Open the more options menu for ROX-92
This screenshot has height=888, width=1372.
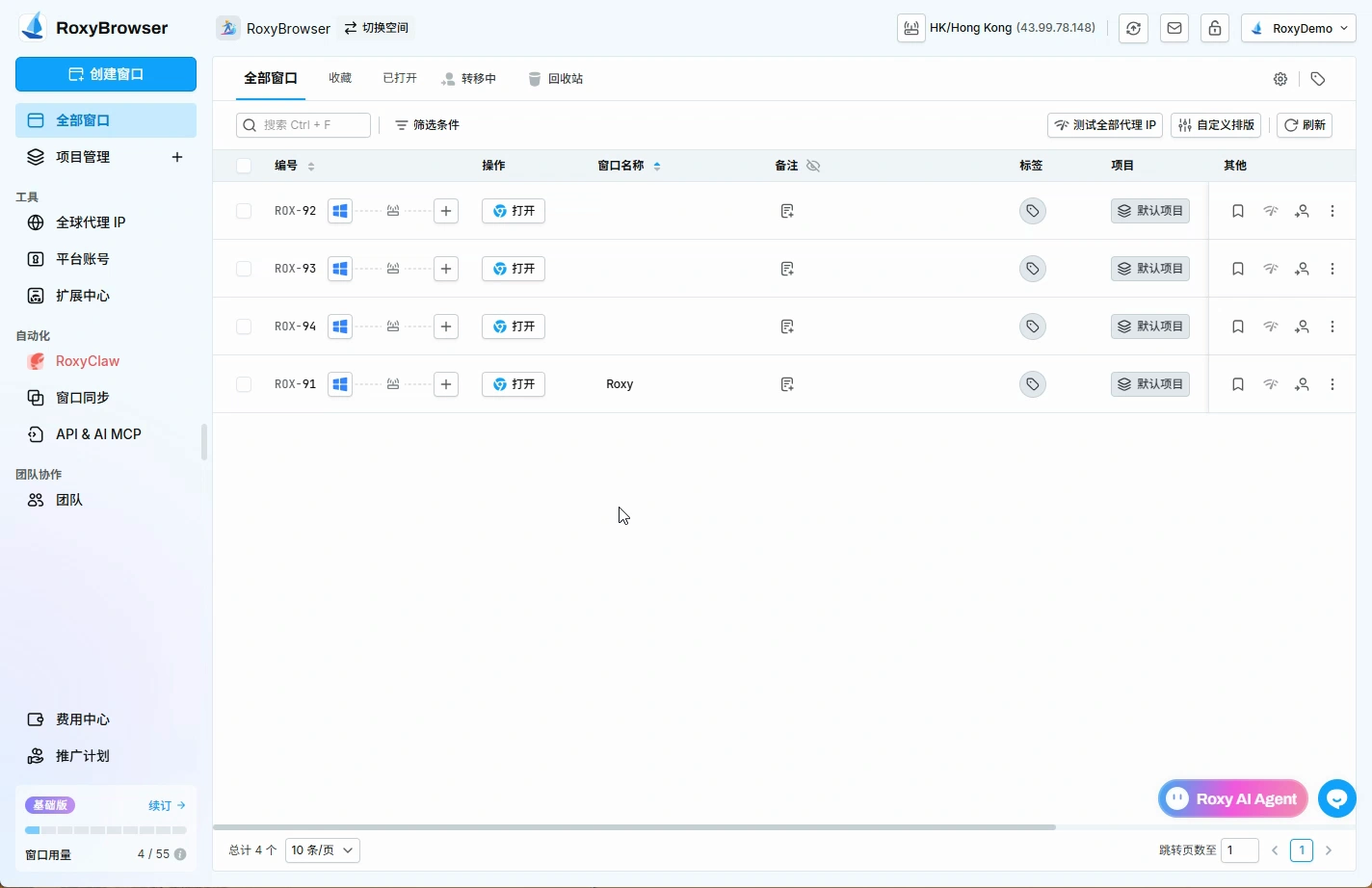pos(1332,211)
